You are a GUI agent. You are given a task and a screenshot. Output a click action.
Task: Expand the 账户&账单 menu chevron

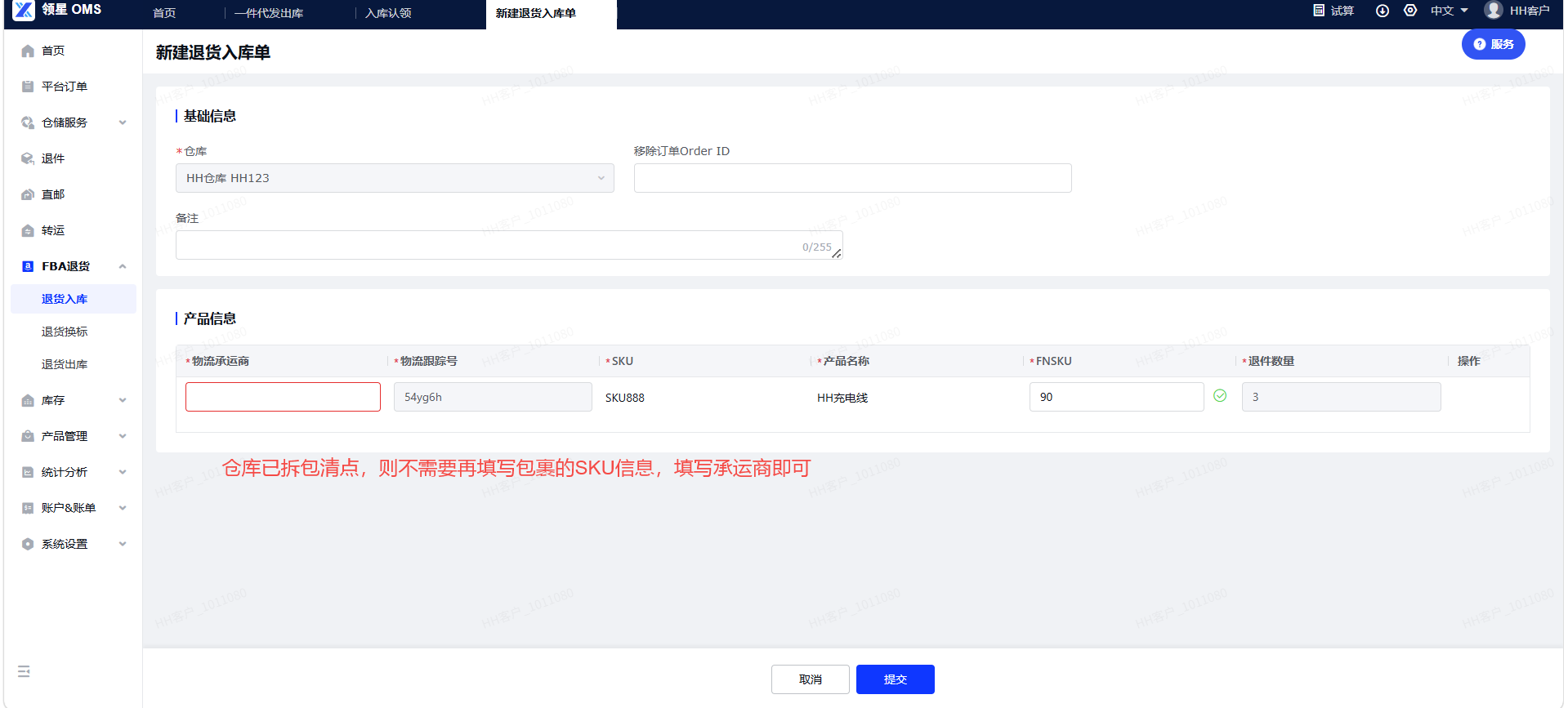123,508
